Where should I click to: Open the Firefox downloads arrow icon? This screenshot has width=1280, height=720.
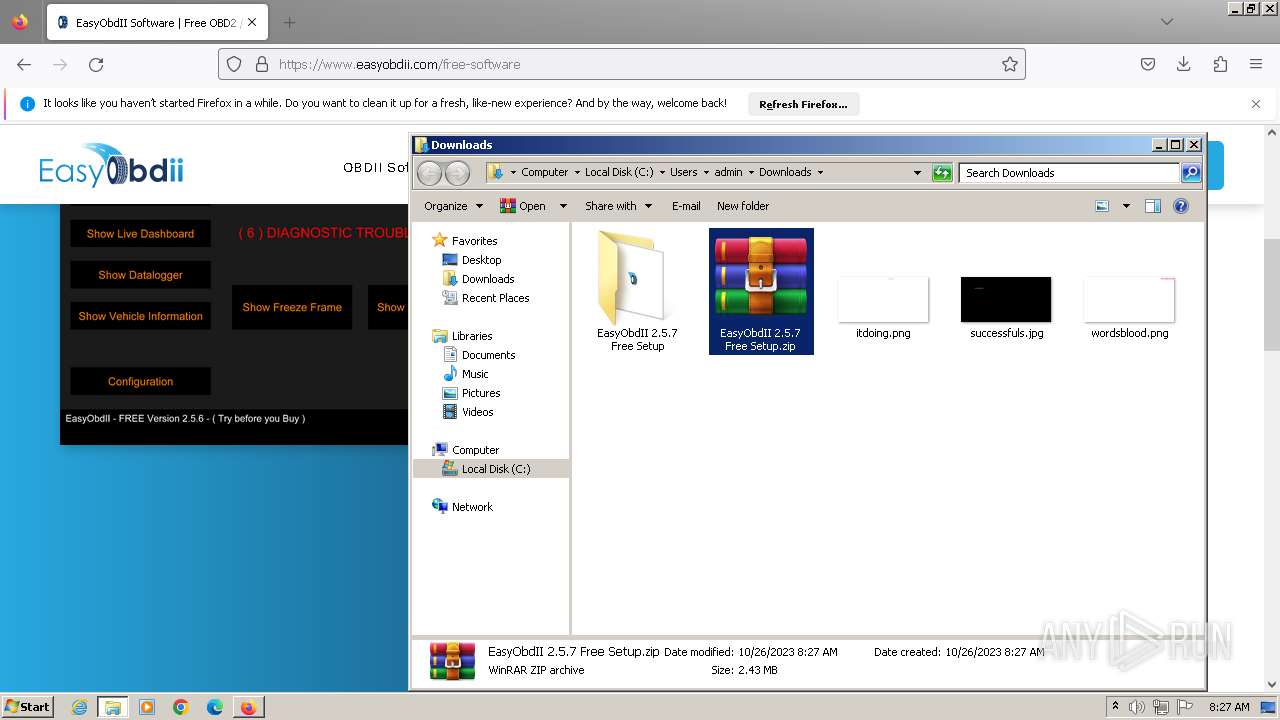[x=1184, y=64]
